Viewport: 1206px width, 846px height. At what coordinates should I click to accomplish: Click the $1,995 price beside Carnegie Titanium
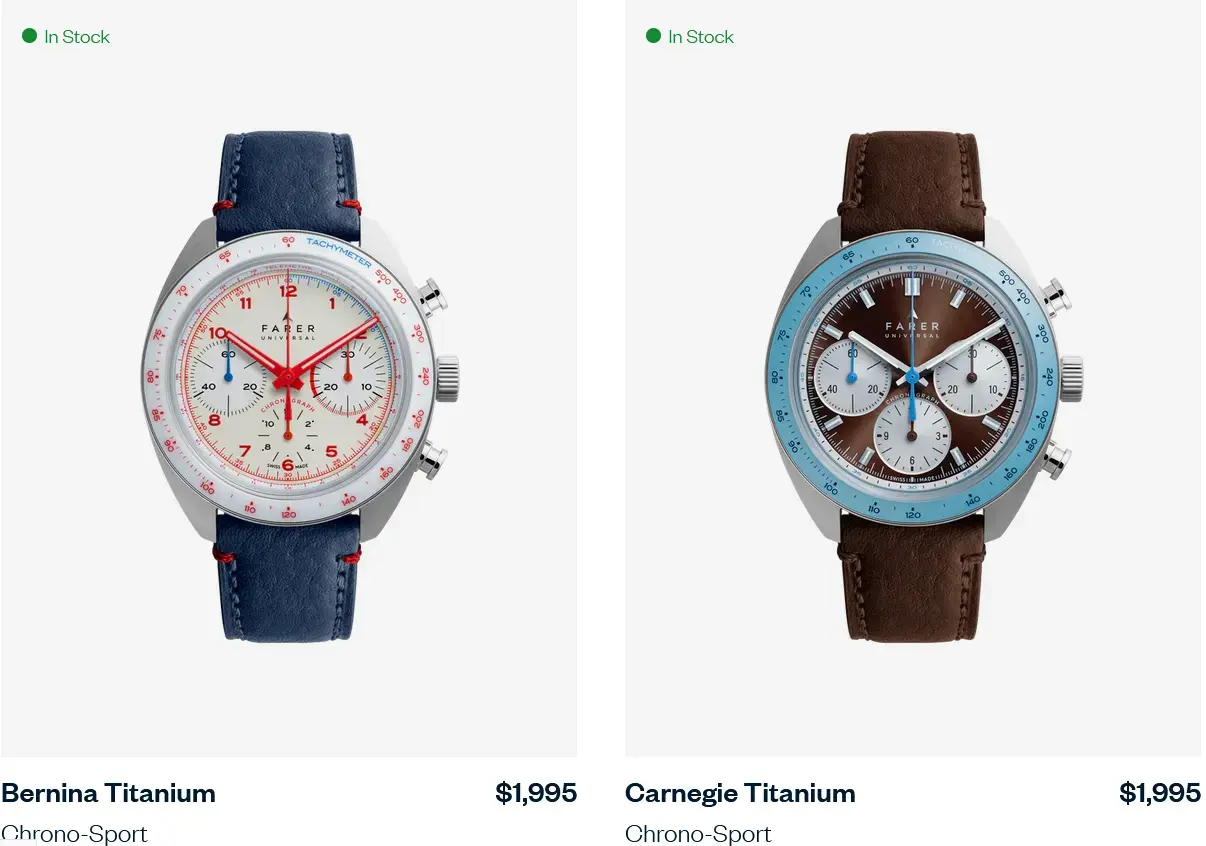tap(1160, 793)
